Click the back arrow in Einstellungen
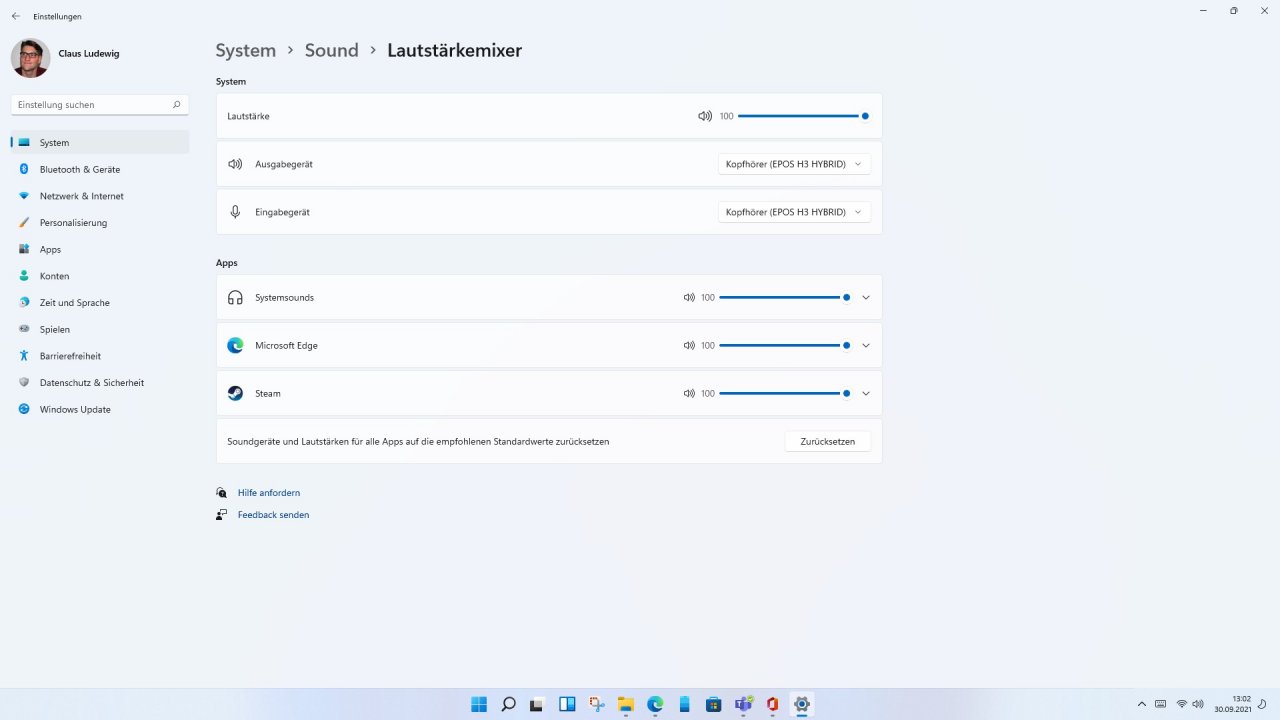The height and width of the screenshot is (720, 1280). click(15, 16)
